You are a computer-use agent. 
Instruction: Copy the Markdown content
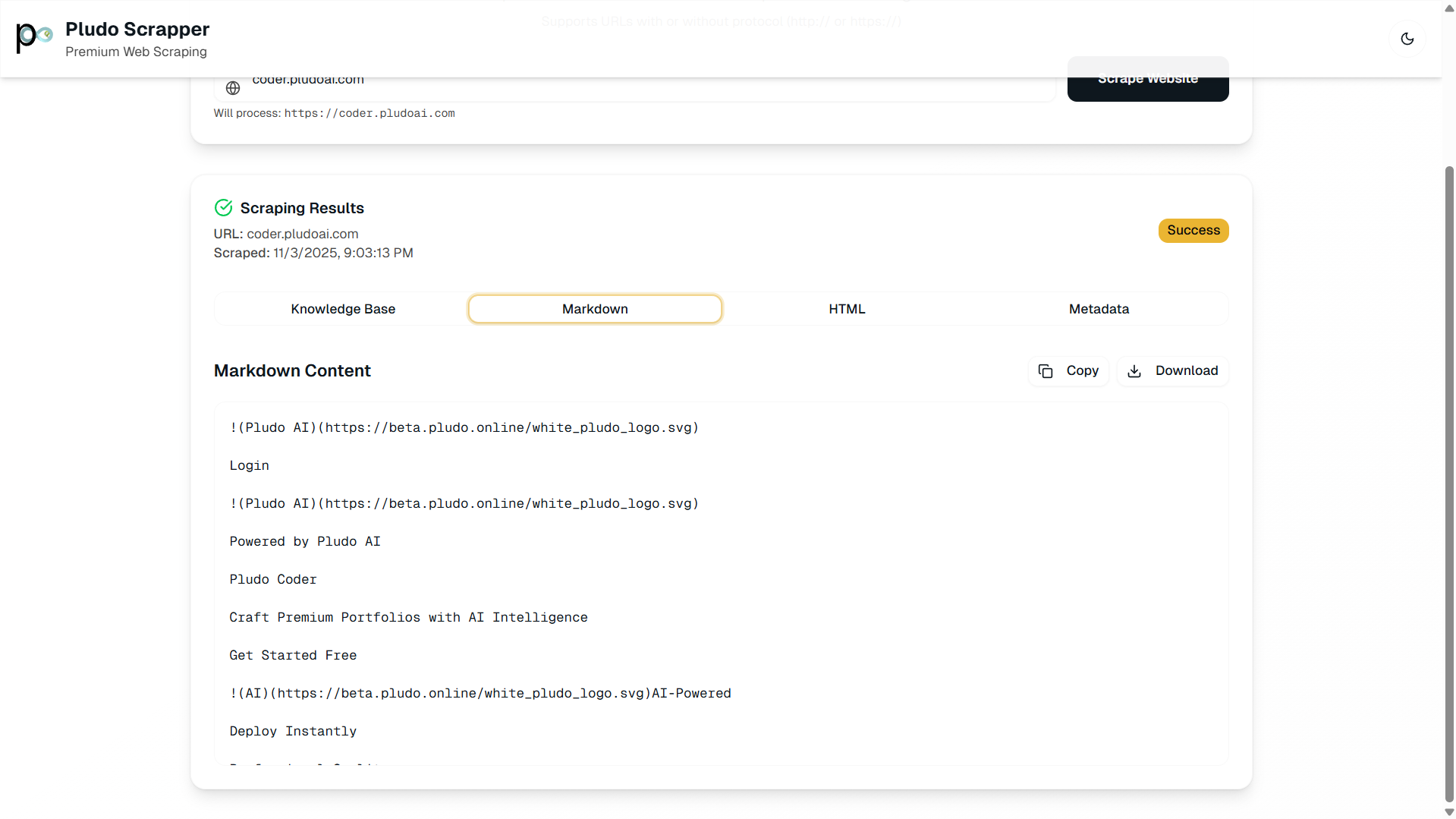coord(1068,371)
